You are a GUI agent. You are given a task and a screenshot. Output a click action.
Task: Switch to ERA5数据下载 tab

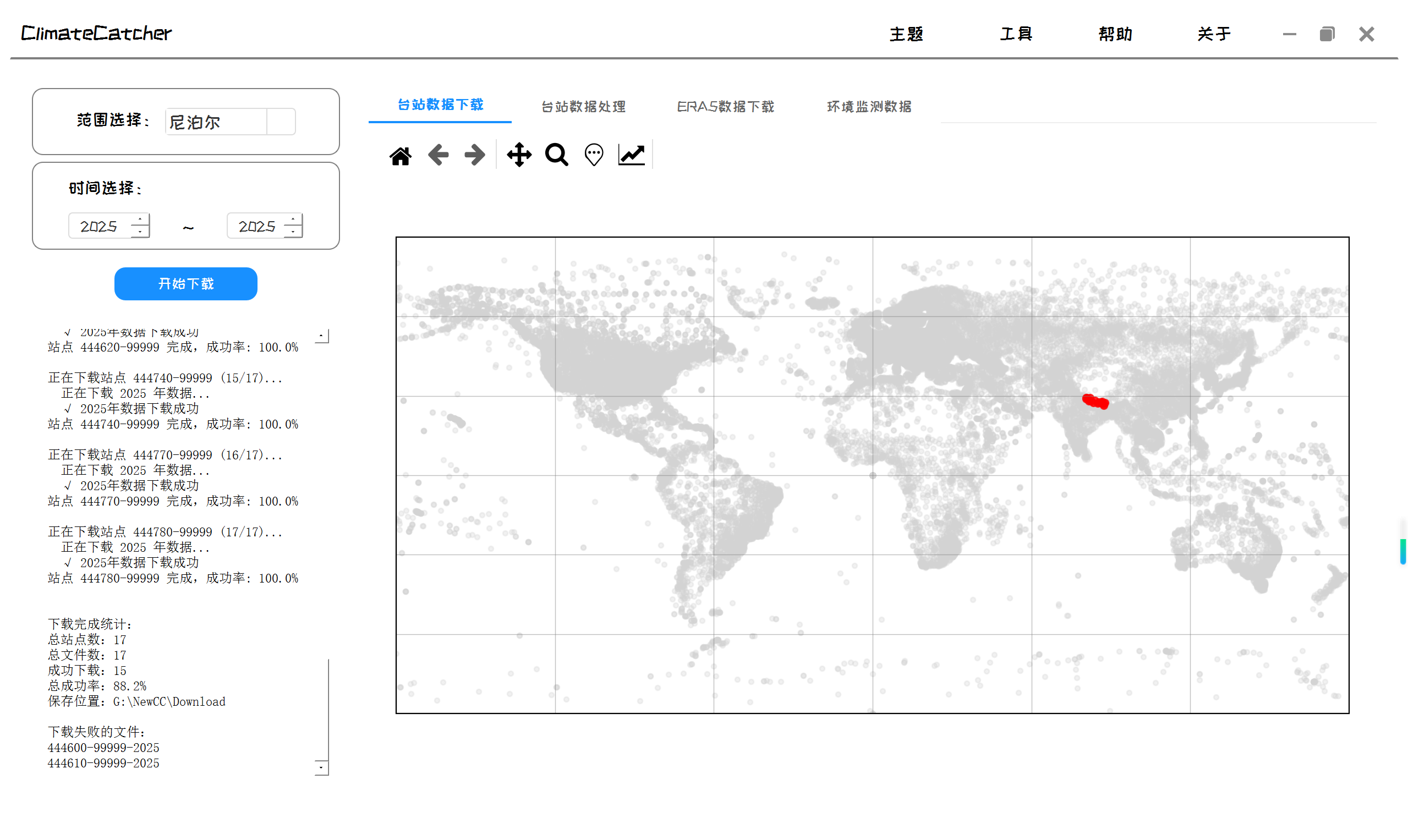click(725, 107)
